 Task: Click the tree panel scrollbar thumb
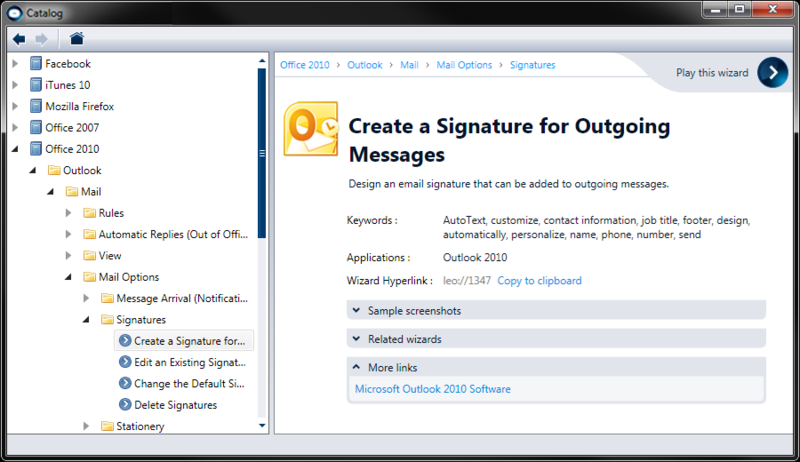coord(262,153)
